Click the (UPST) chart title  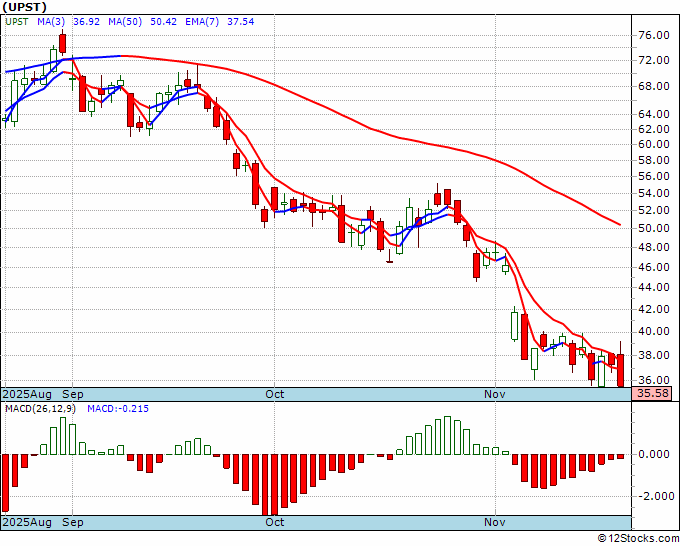(24, 7)
